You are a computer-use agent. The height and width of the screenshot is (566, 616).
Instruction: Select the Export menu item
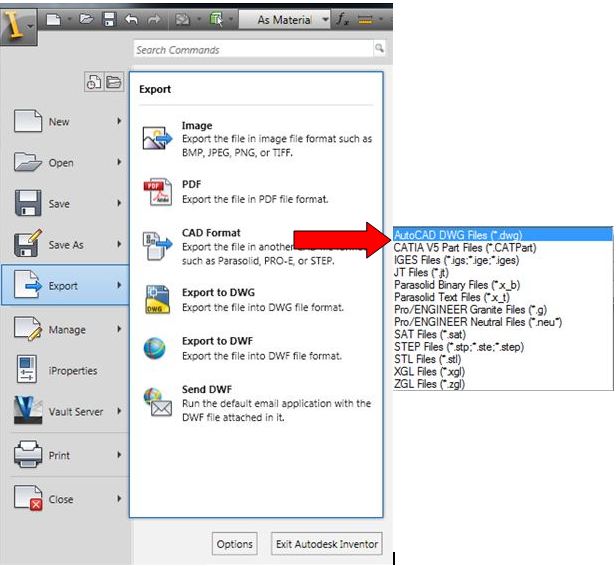66,285
